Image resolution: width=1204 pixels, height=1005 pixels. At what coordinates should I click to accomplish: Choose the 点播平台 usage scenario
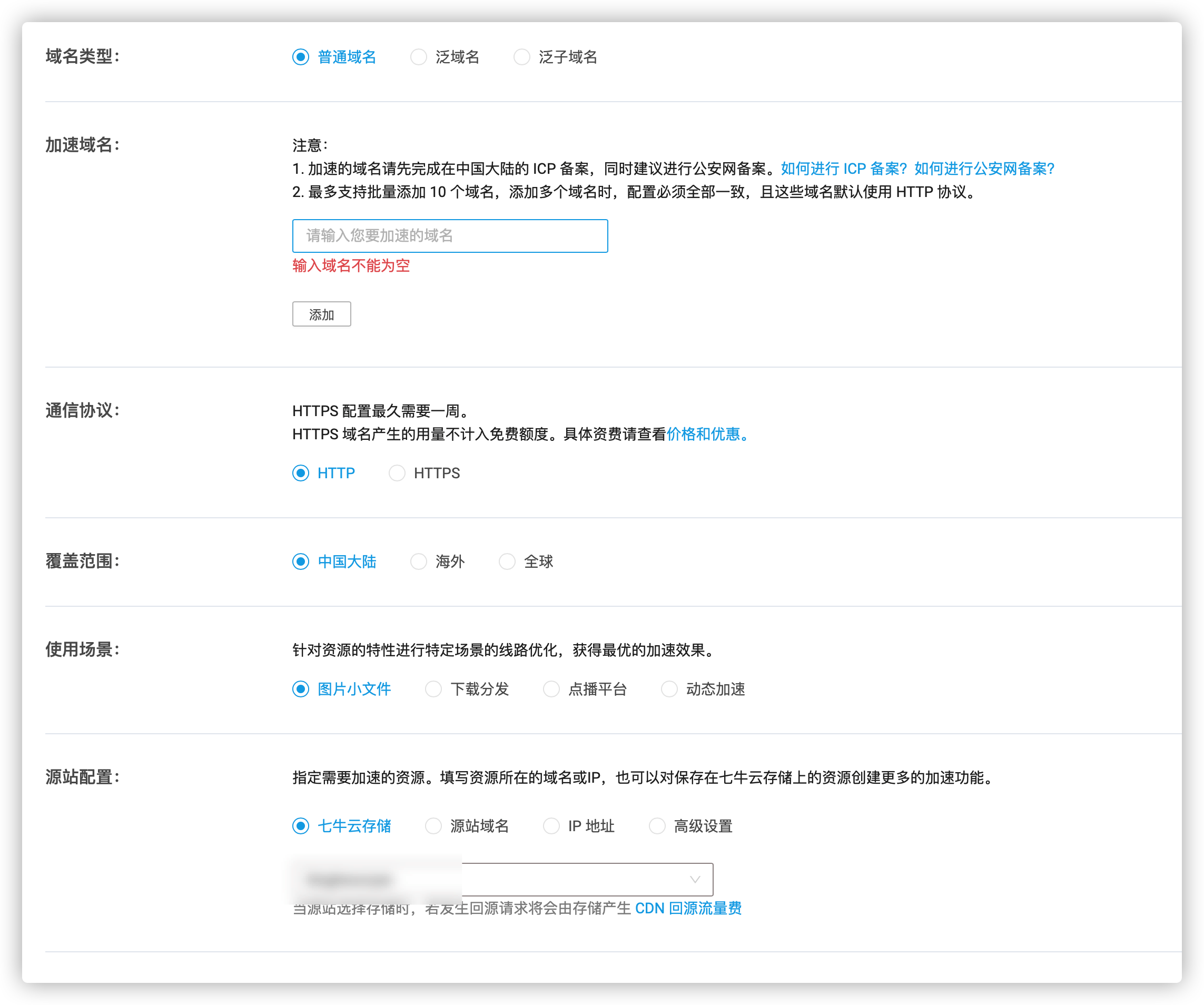(x=551, y=689)
